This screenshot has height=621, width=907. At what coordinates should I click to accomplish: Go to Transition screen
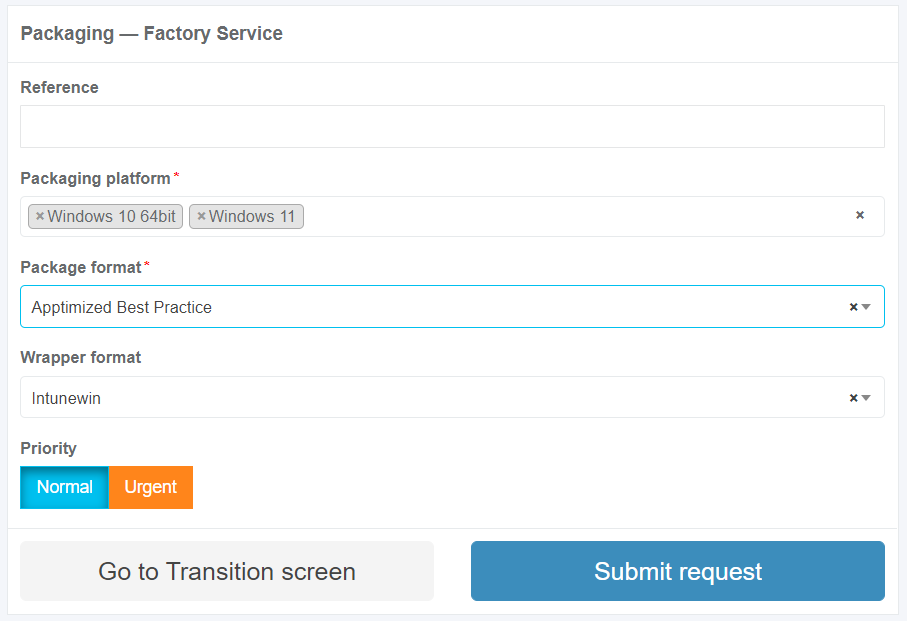227,571
